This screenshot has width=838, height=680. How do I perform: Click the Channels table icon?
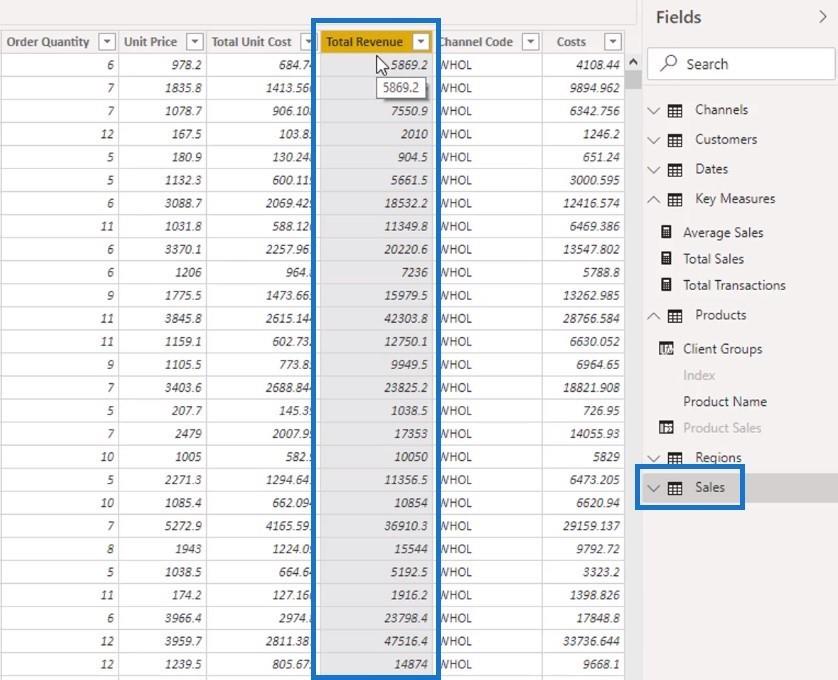click(675, 111)
